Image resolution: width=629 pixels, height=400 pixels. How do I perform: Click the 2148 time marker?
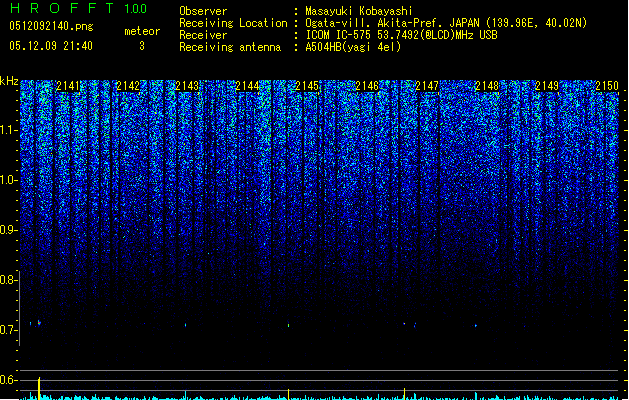(x=487, y=86)
